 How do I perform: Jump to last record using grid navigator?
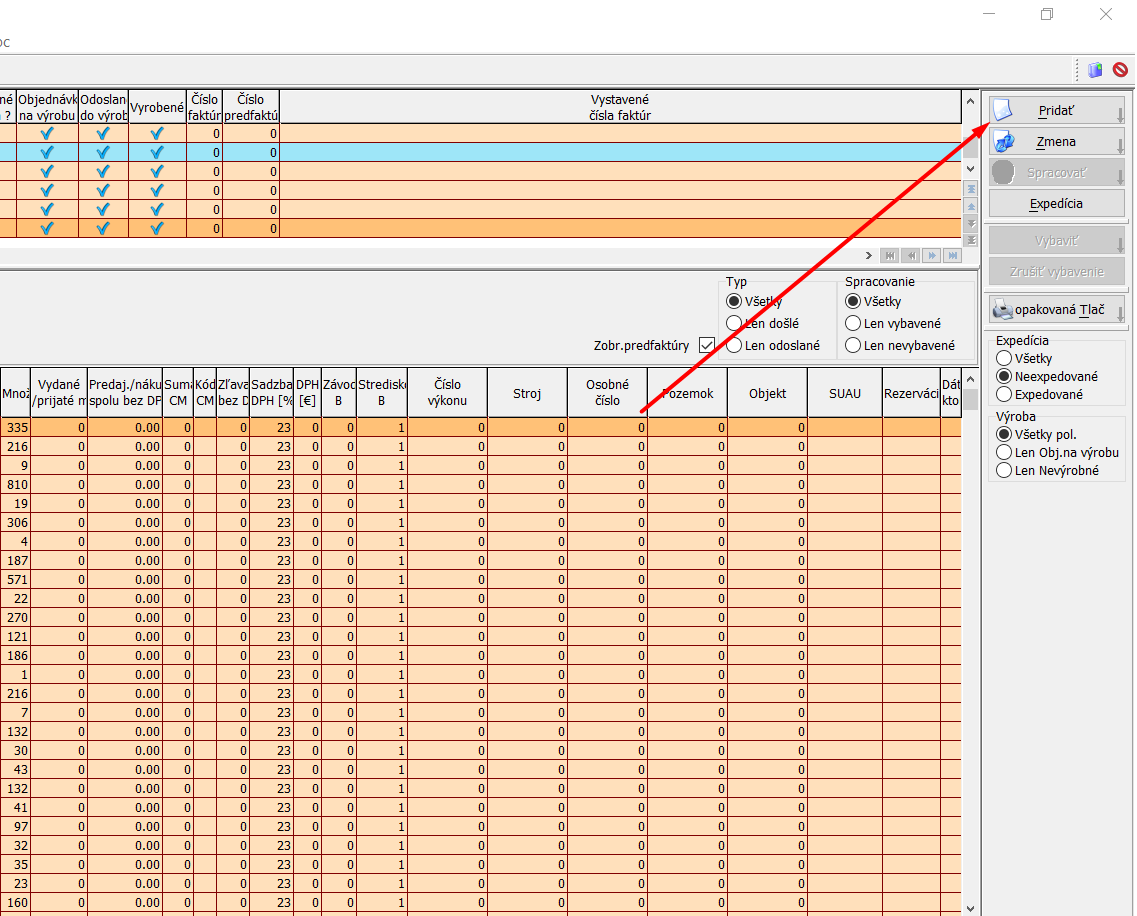pos(953,256)
